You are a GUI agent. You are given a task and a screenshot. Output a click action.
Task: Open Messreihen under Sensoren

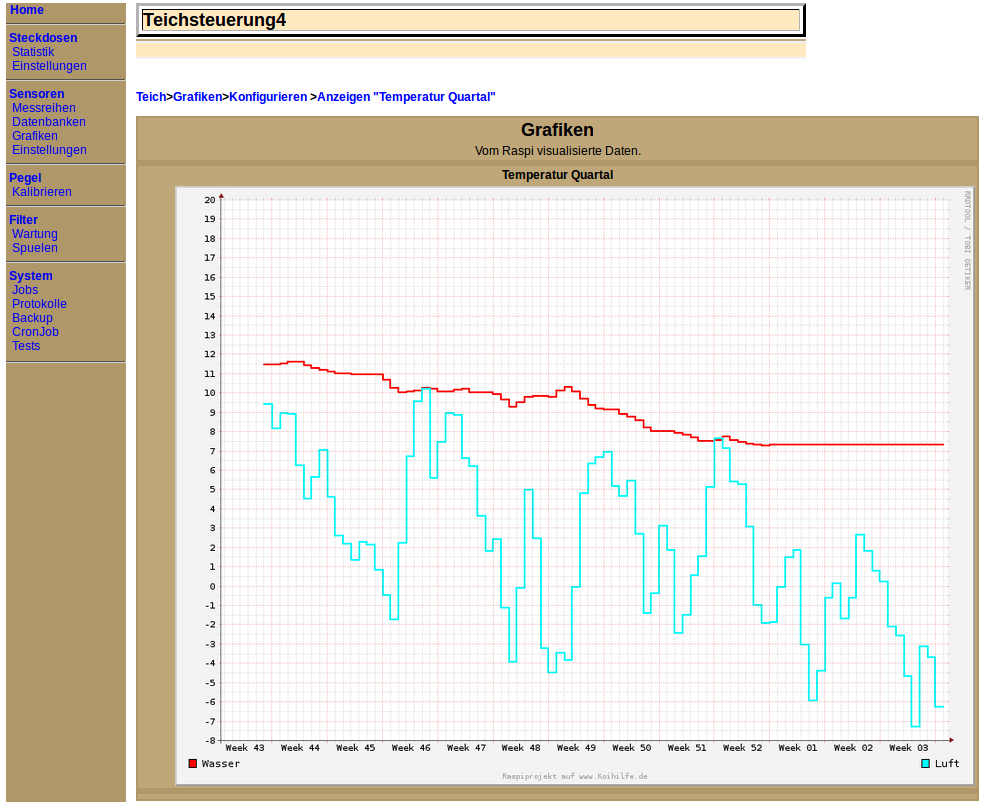click(x=43, y=108)
